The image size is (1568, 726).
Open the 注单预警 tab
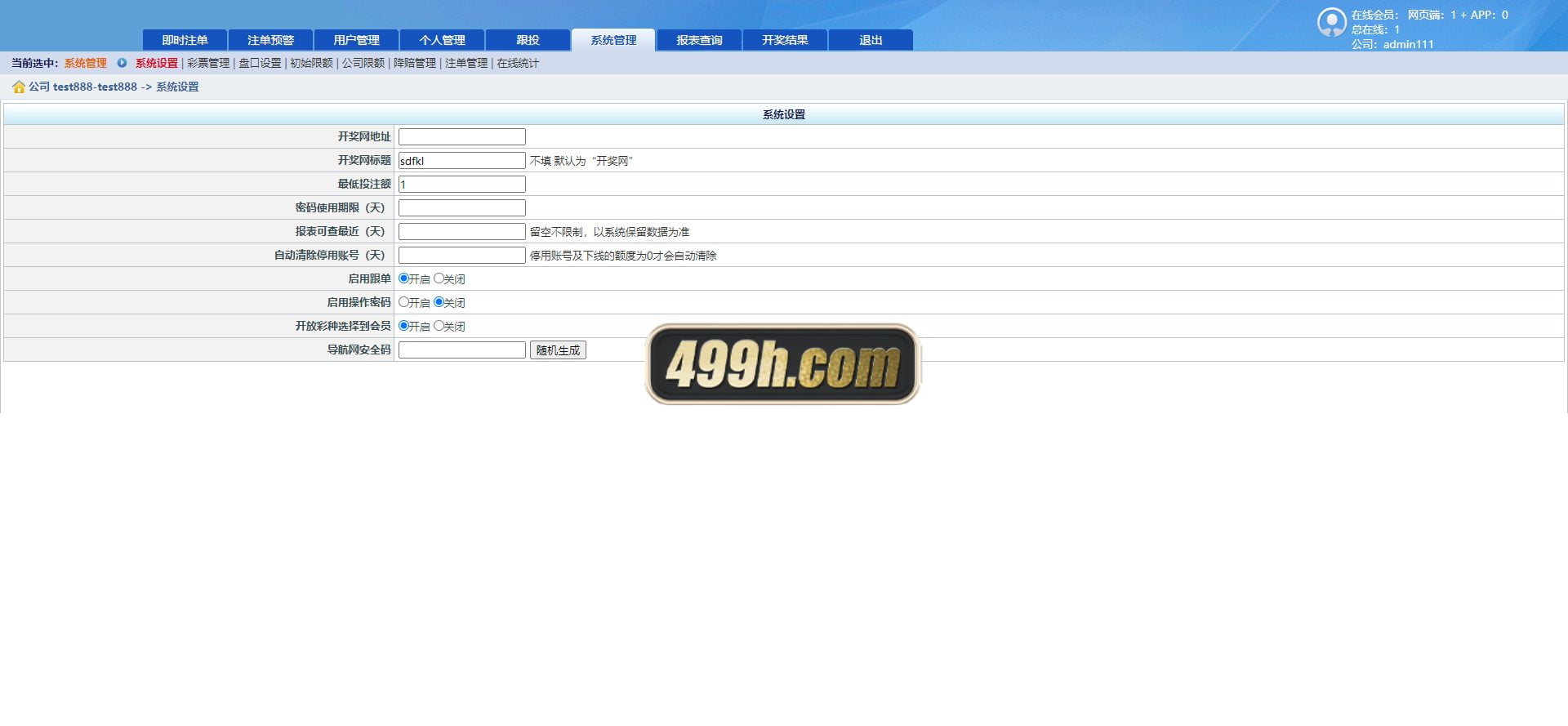(x=270, y=40)
